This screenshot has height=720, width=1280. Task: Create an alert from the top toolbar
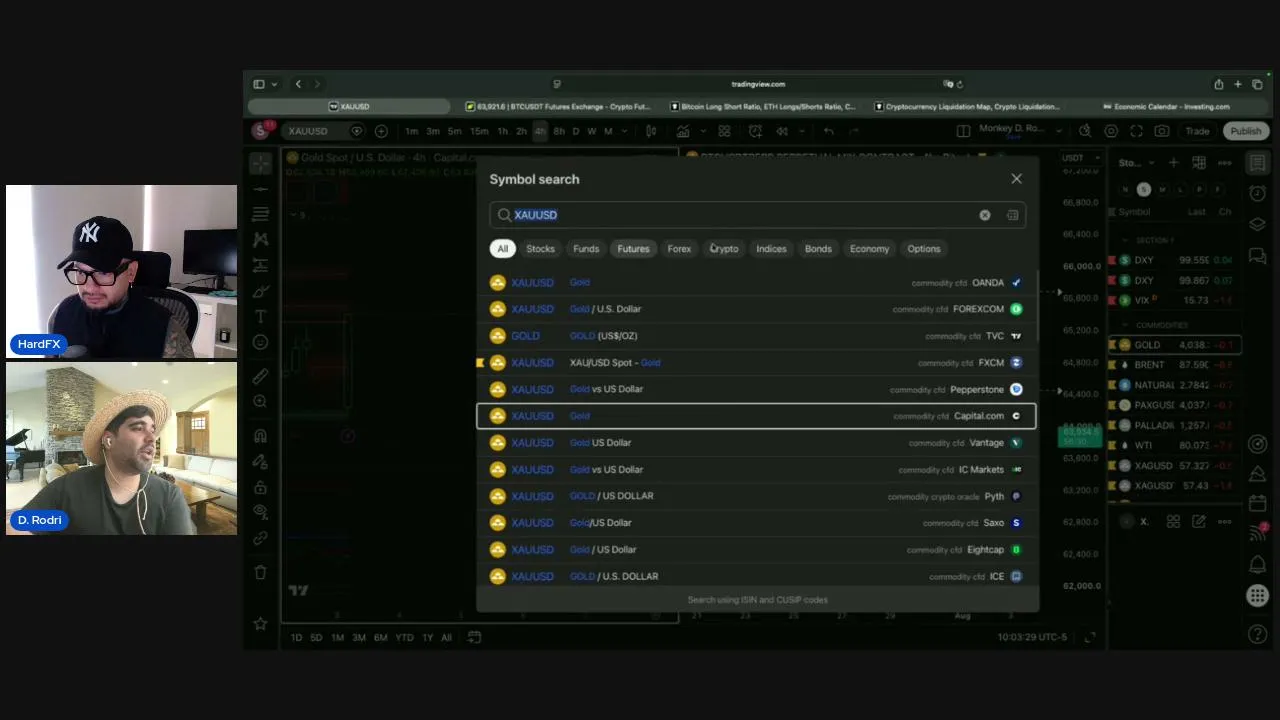click(755, 131)
